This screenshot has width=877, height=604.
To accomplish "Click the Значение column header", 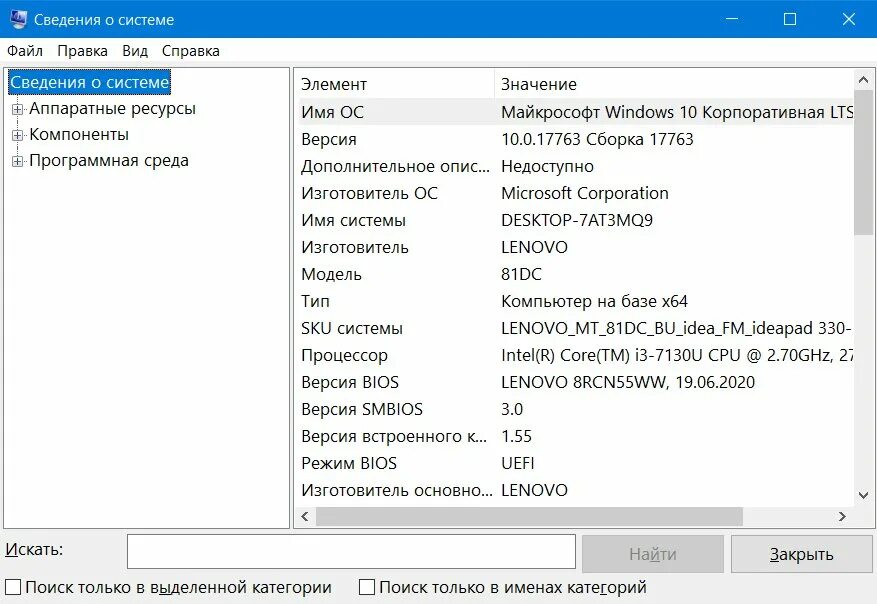I will pos(674,84).
